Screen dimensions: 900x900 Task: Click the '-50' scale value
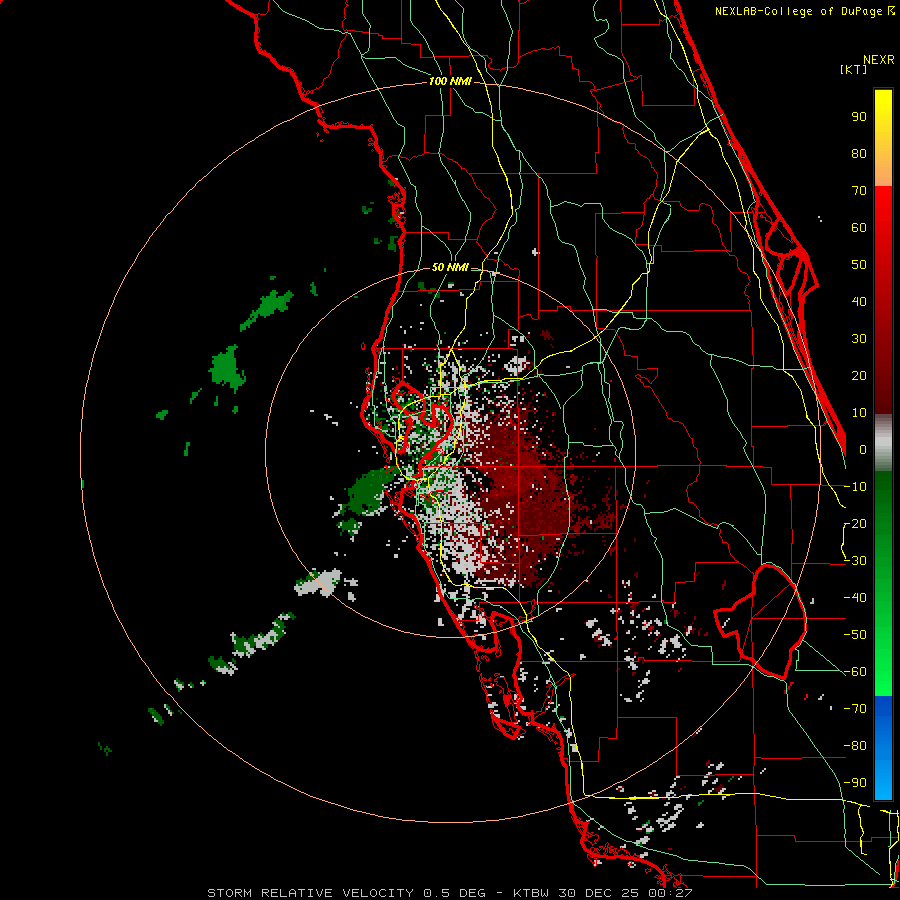click(x=855, y=635)
